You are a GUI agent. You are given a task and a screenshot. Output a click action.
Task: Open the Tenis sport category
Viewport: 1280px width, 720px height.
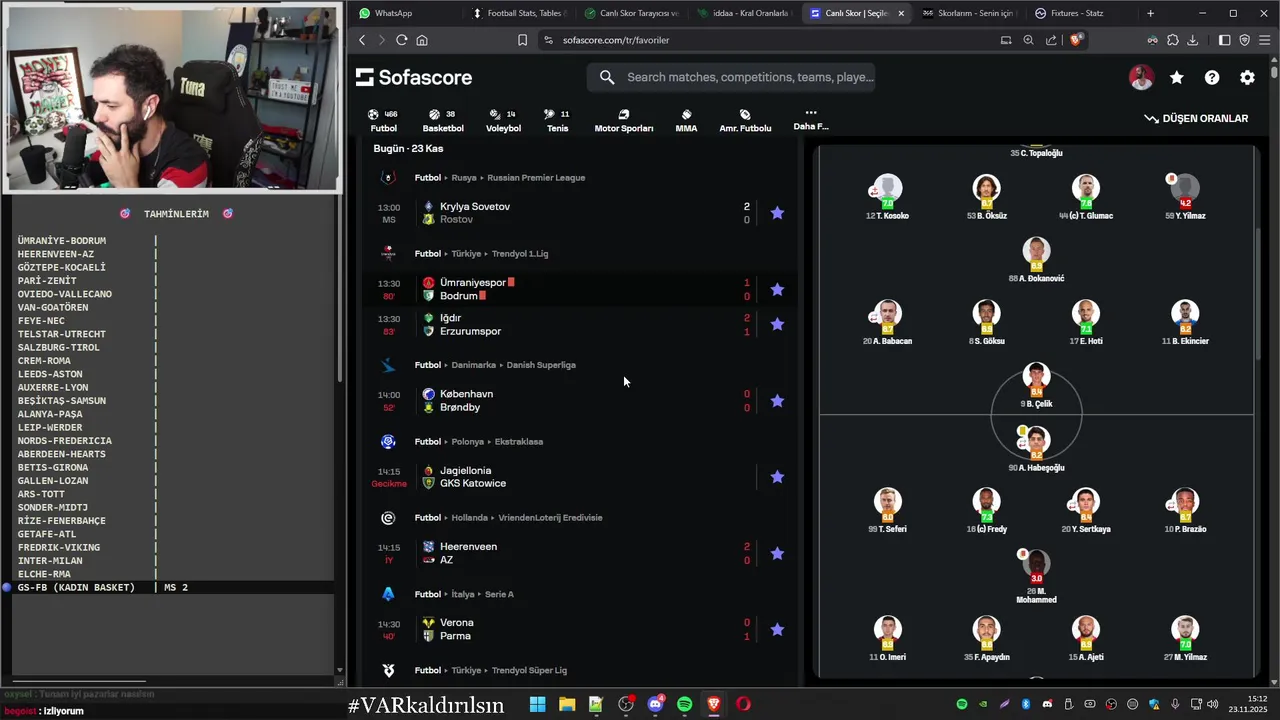pyautogui.click(x=557, y=121)
